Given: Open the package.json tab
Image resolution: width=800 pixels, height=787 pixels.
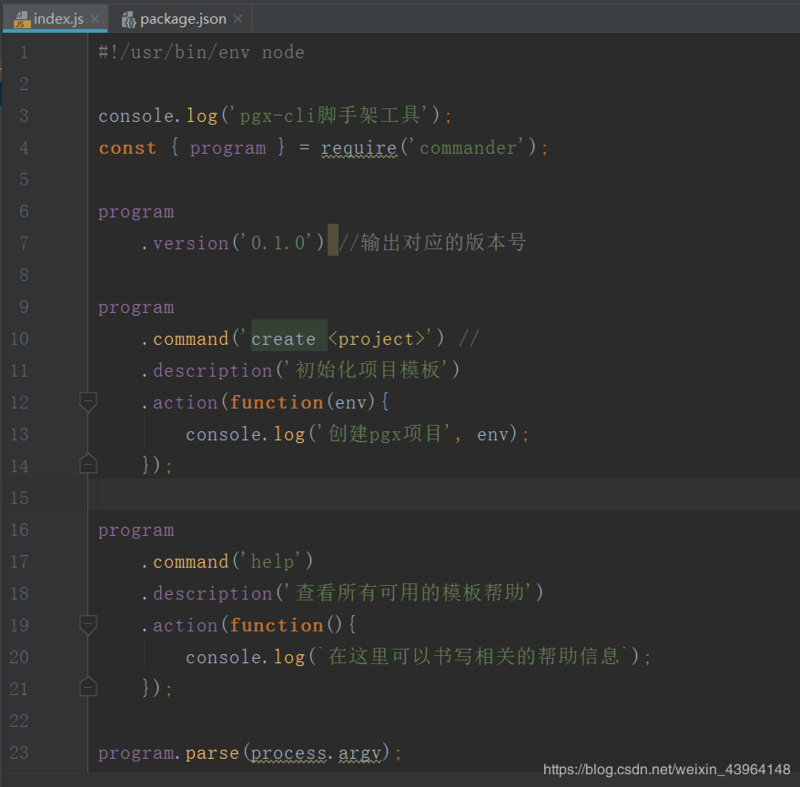Looking at the screenshot, I should (181, 19).
